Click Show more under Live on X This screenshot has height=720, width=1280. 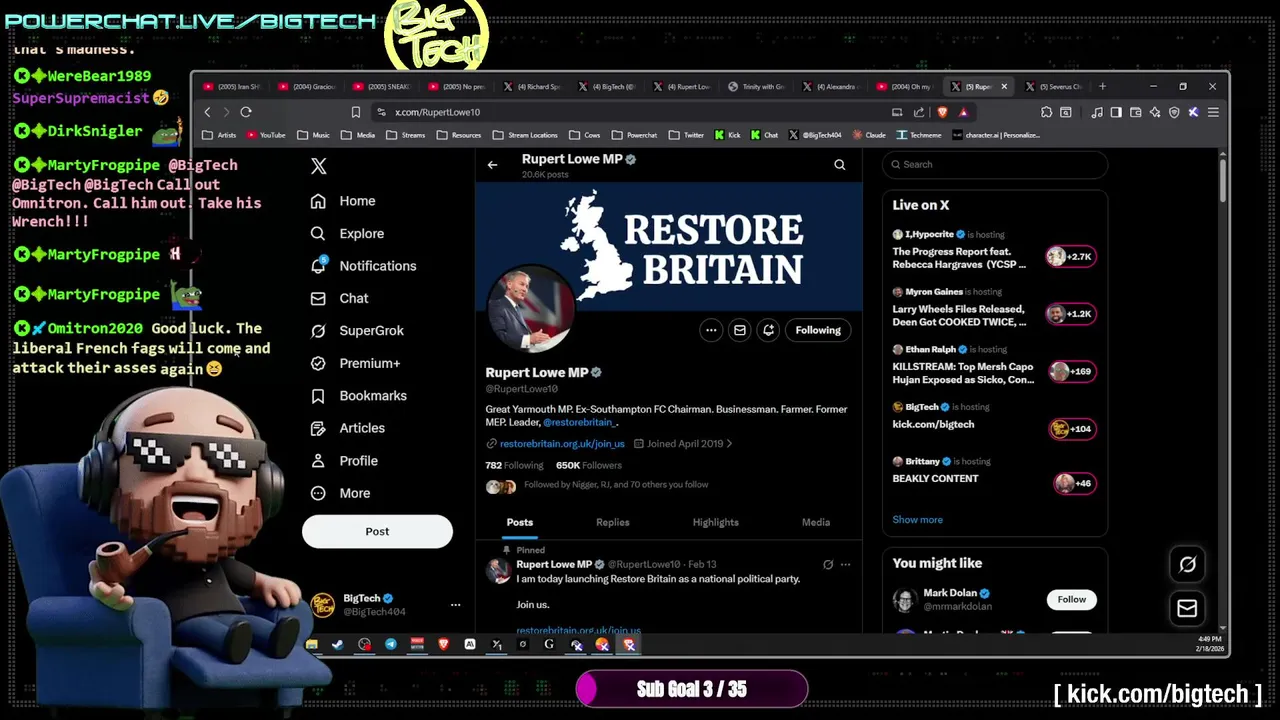coord(918,520)
